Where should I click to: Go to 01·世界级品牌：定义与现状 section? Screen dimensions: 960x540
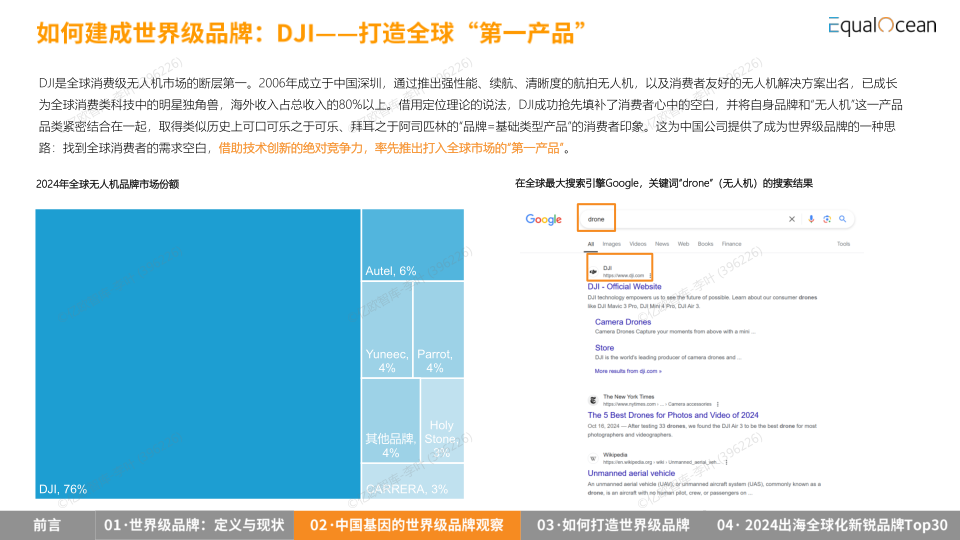click(x=194, y=525)
